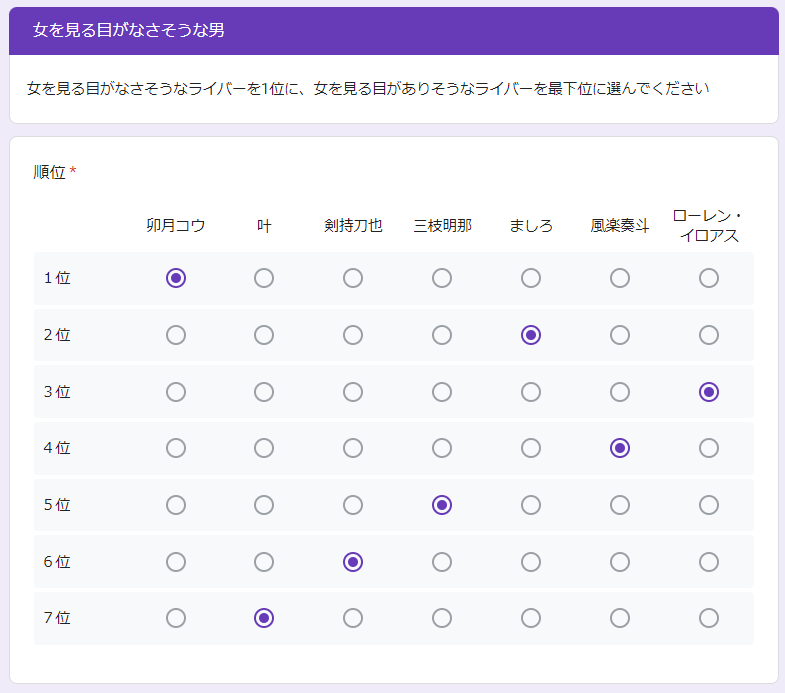The width and height of the screenshot is (785, 693).
Task: Assign 三枝明那 to 7位
Action: coord(442,618)
